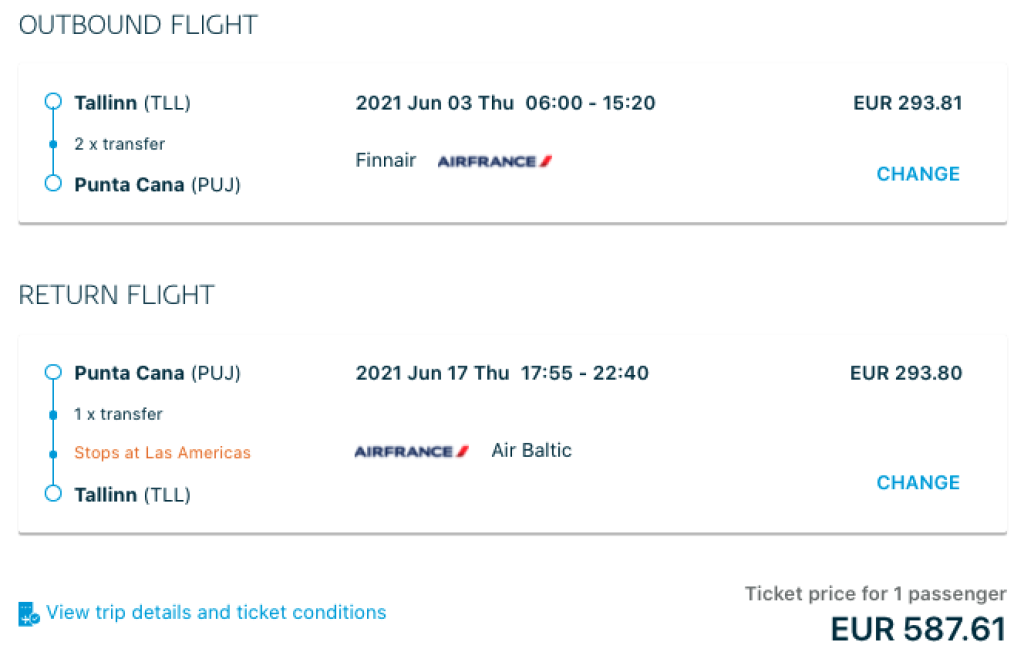Image resolution: width=1024 pixels, height=659 pixels.
Task: Click the Tallinn departure circle in outbound route
Action: point(54,102)
